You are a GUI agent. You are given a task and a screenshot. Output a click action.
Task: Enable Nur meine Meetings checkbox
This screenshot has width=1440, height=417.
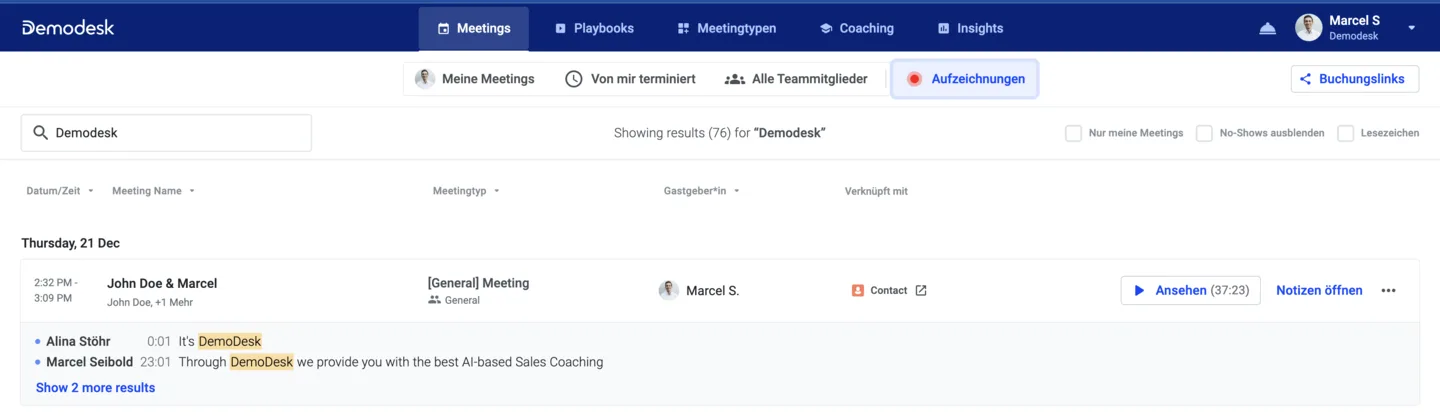click(x=1073, y=133)
